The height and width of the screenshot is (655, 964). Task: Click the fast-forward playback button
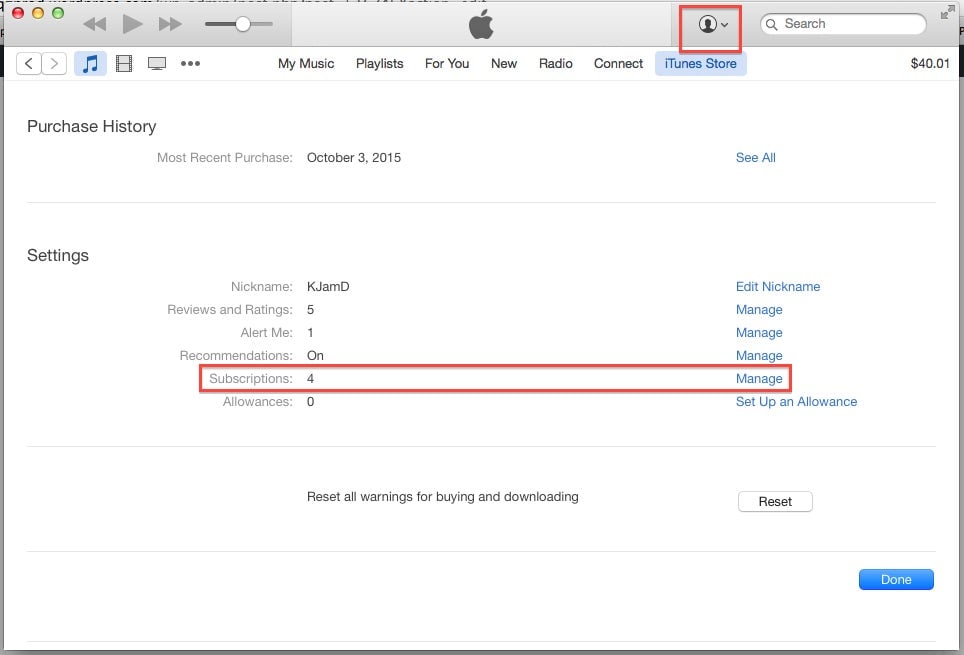tap(170, 24)
